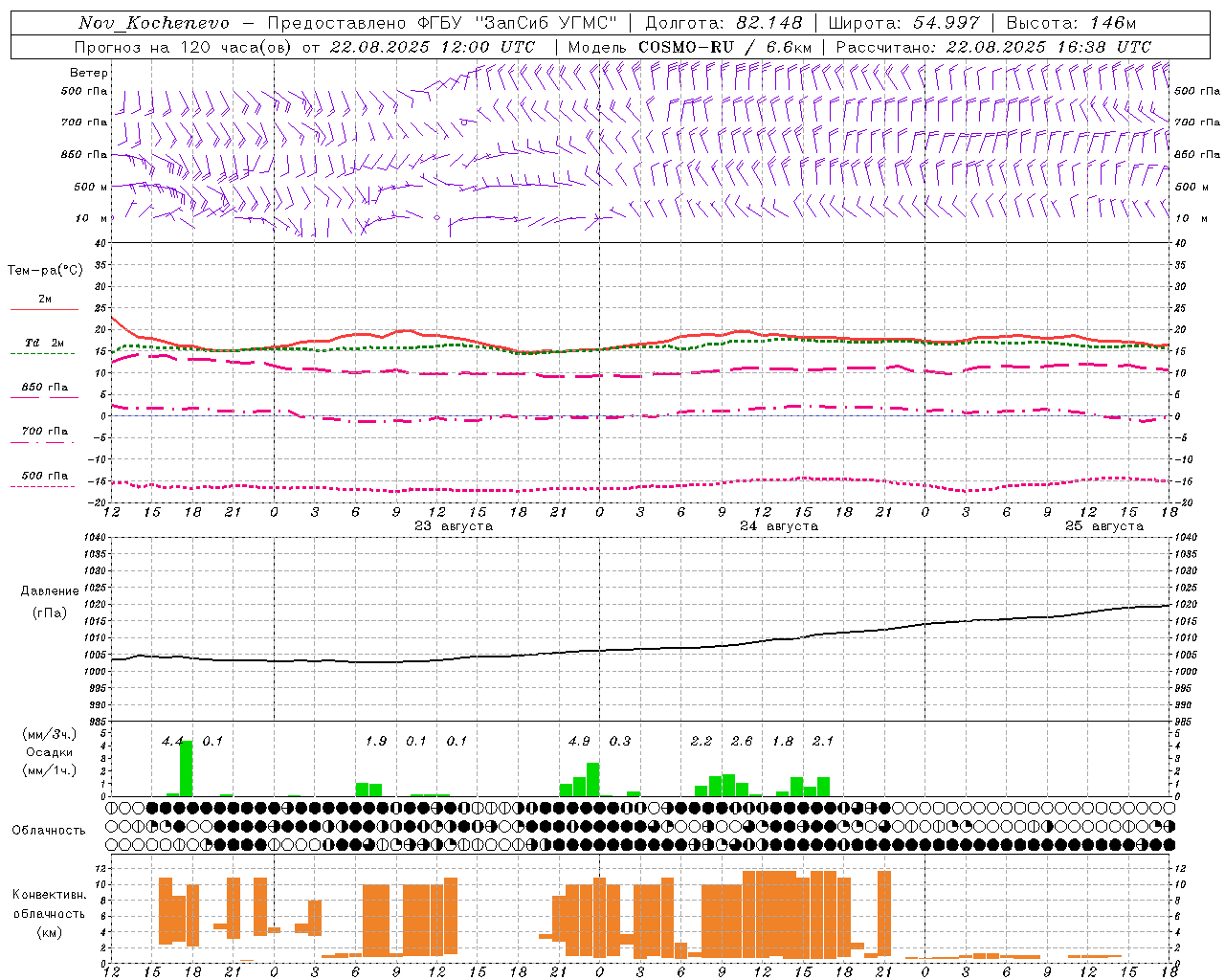Image resolution: width=1225 pixels, height=980 pixels.
Task: Select the 'Модель COSMO-RU / 6.6км' label
Action: [690, 47]
